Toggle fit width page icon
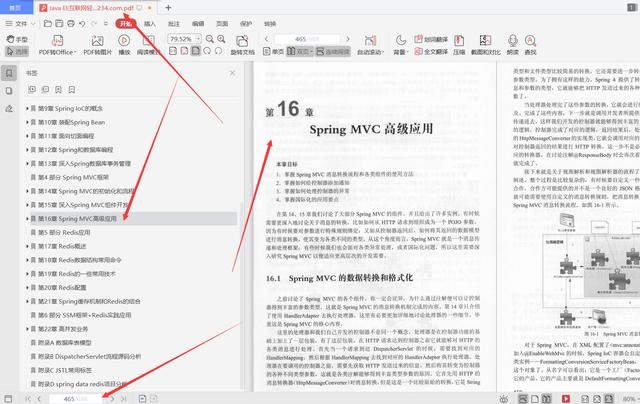Image resolution: width=640 pixels, height=404 pixels. [184, 51]
